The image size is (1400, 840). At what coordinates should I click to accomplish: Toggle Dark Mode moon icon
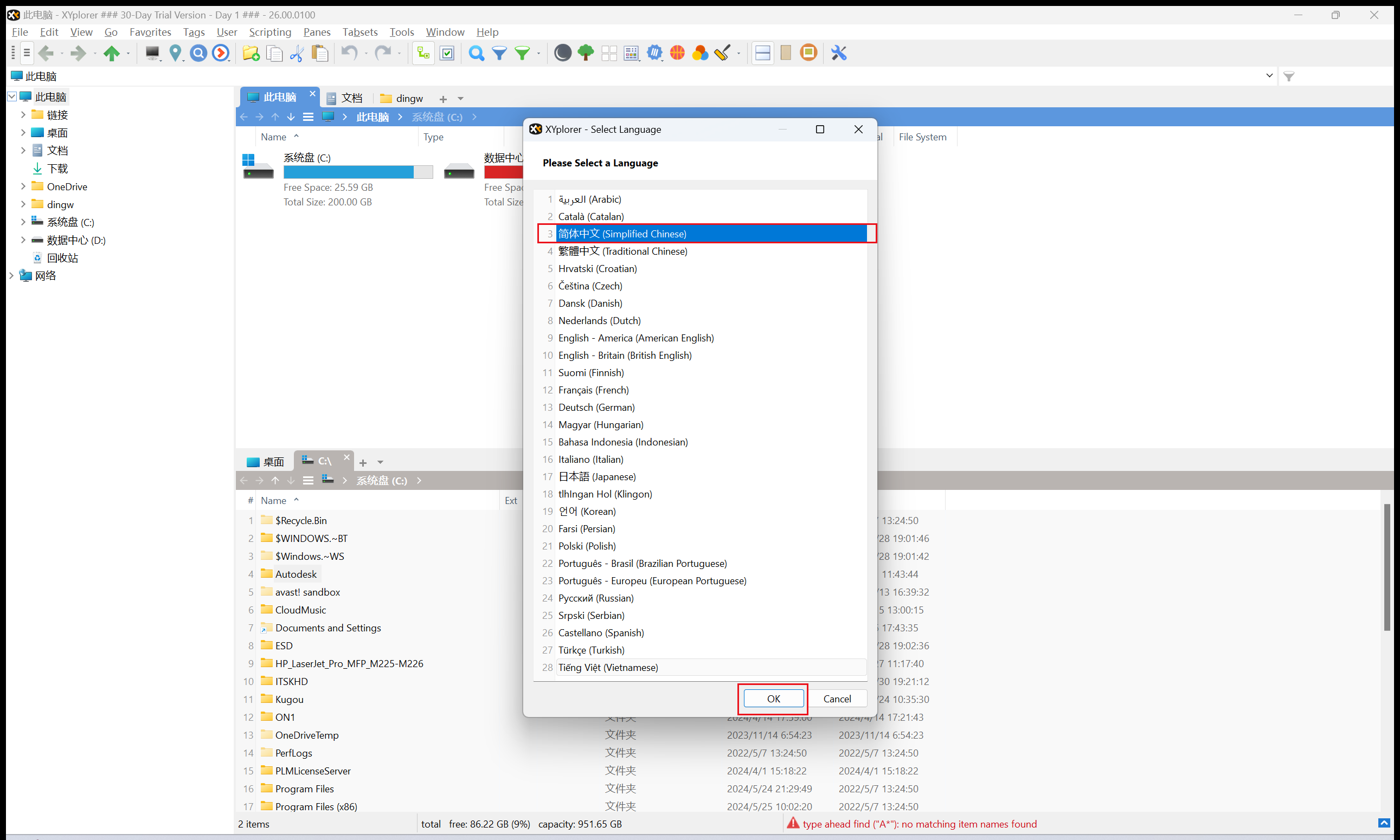point(562,53)
